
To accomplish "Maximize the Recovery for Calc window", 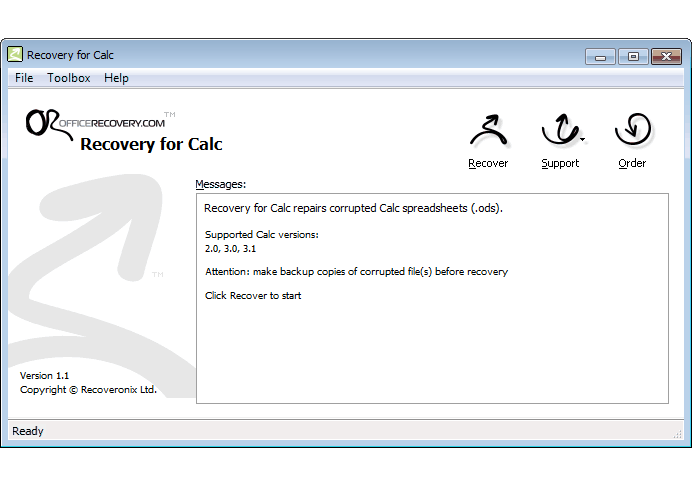I will [633, 56].
